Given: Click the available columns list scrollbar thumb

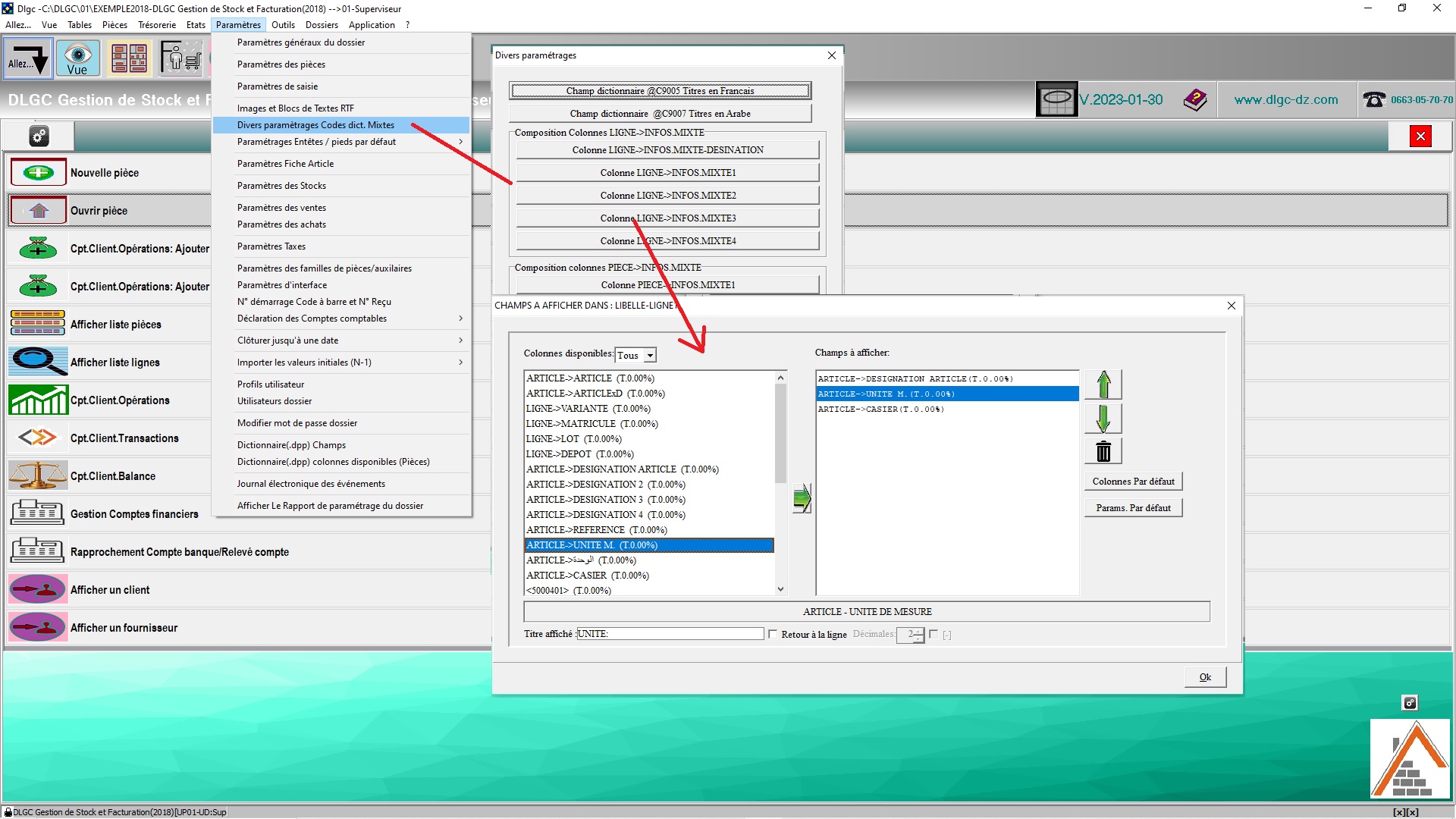Looking at the screenshot, I should coord(780,433).
